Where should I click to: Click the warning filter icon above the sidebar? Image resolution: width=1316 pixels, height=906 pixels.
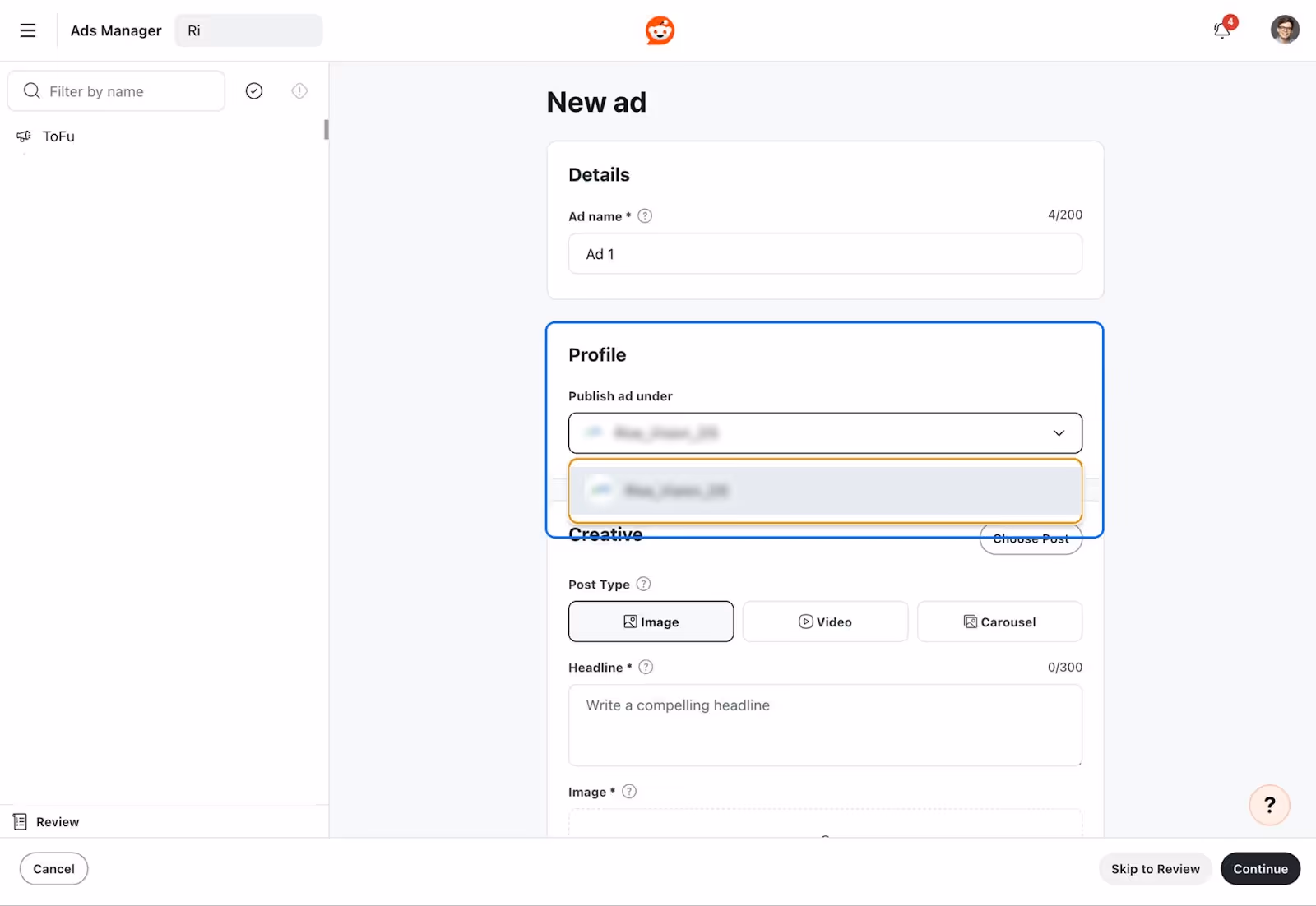coord(299,90)
